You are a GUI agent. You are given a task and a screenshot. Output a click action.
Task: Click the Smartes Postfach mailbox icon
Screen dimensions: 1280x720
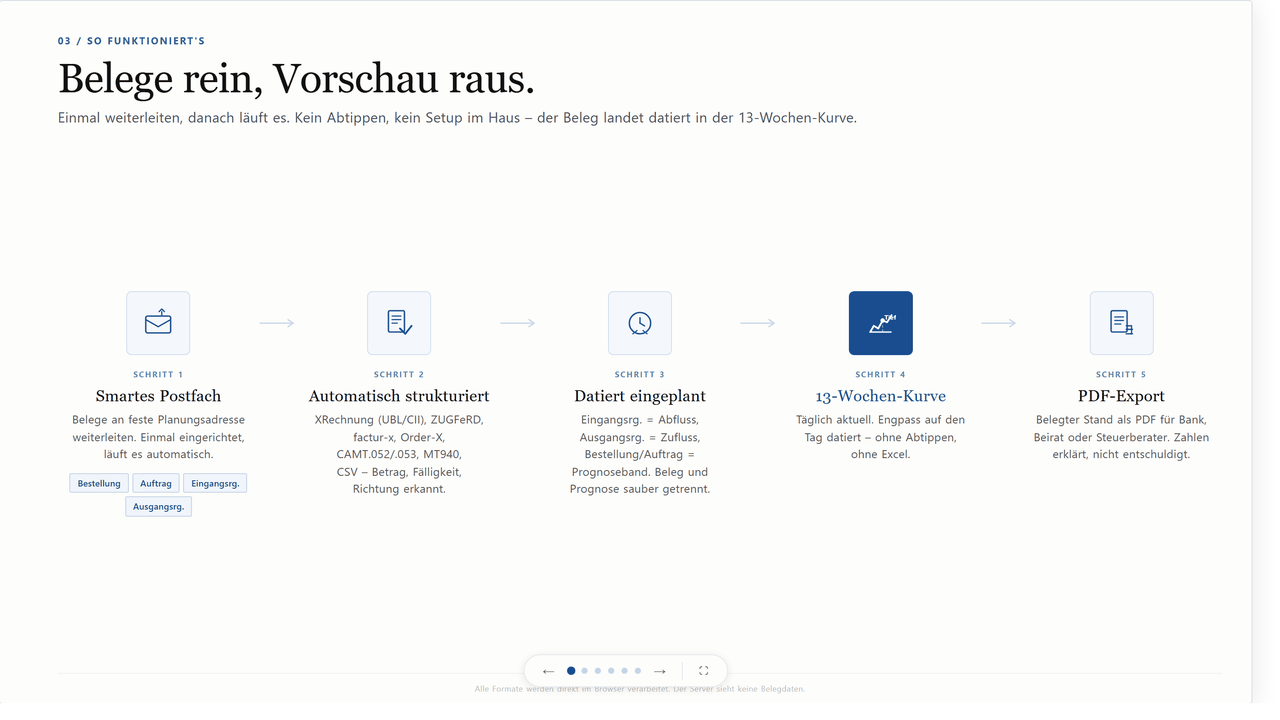pyautogui.click(x=158, y=323)
